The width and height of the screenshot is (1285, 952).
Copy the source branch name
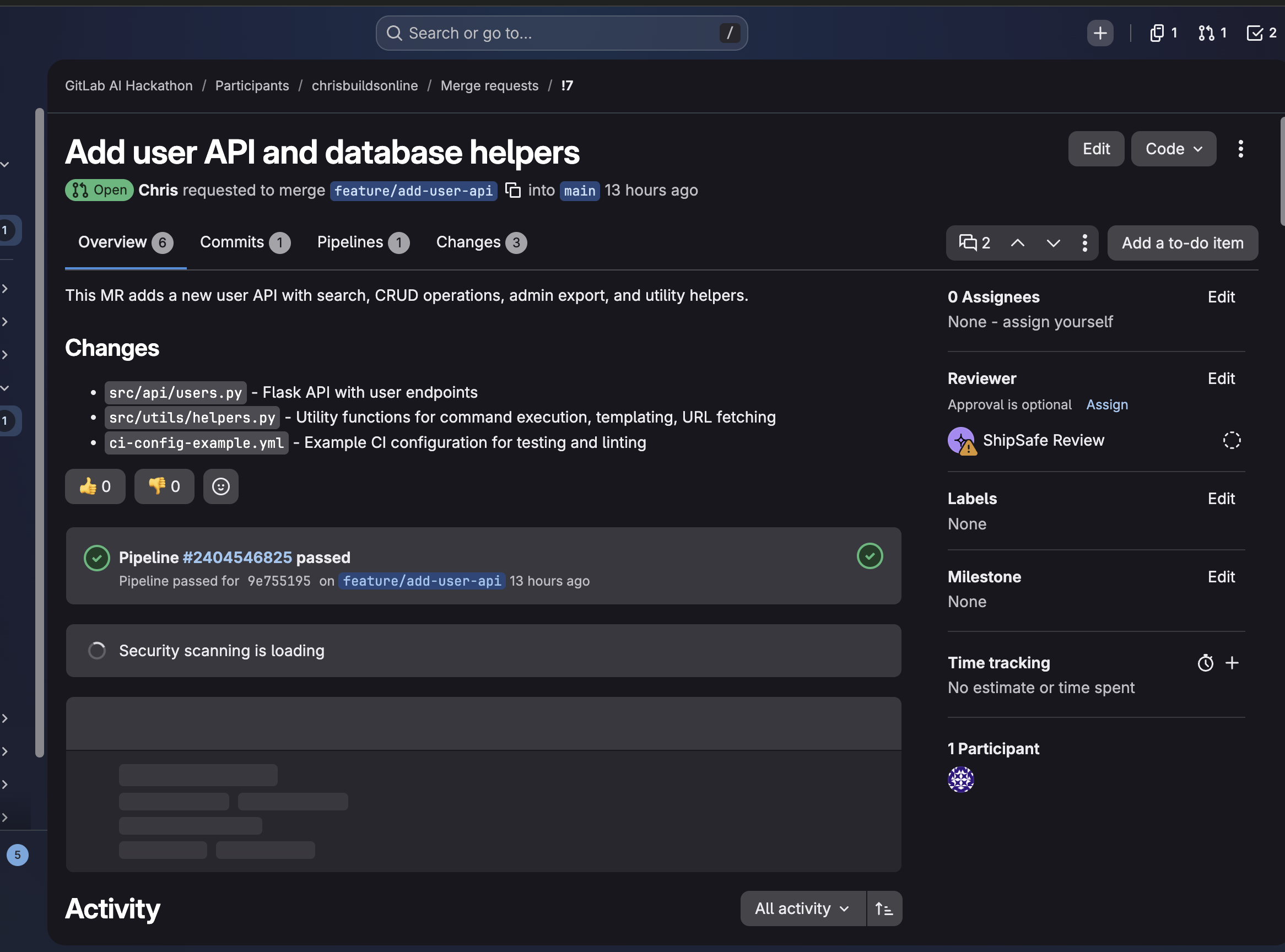tap(512, 190)
